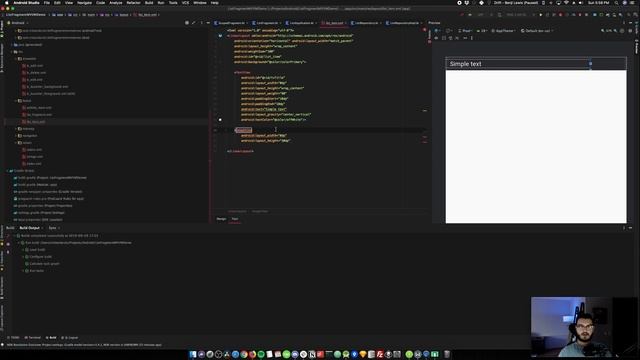Open the AppTheme dropdown in Preview
Viewport: 640px width, 360px height.
[x=504, y=31]
